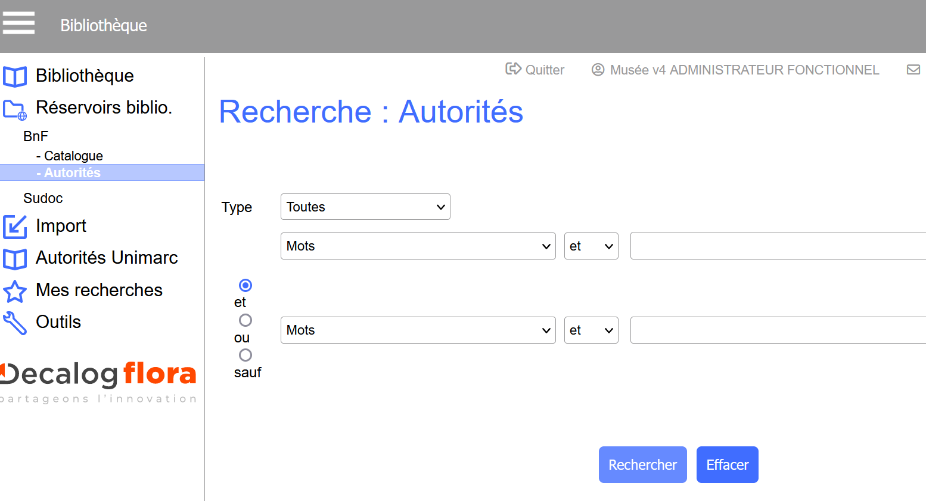The image size is (926, 501).
Task: Select Catalogue under BnF
Action: (72, 156)
